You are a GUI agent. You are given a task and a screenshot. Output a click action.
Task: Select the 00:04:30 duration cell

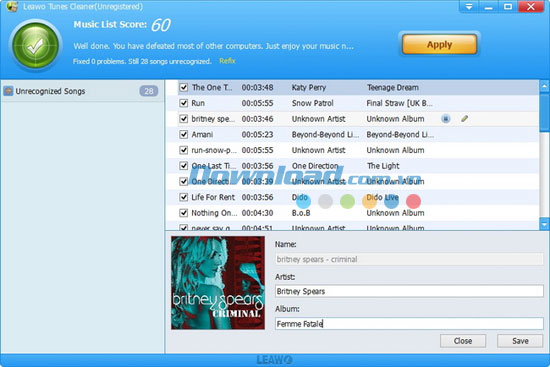[257, 213]
